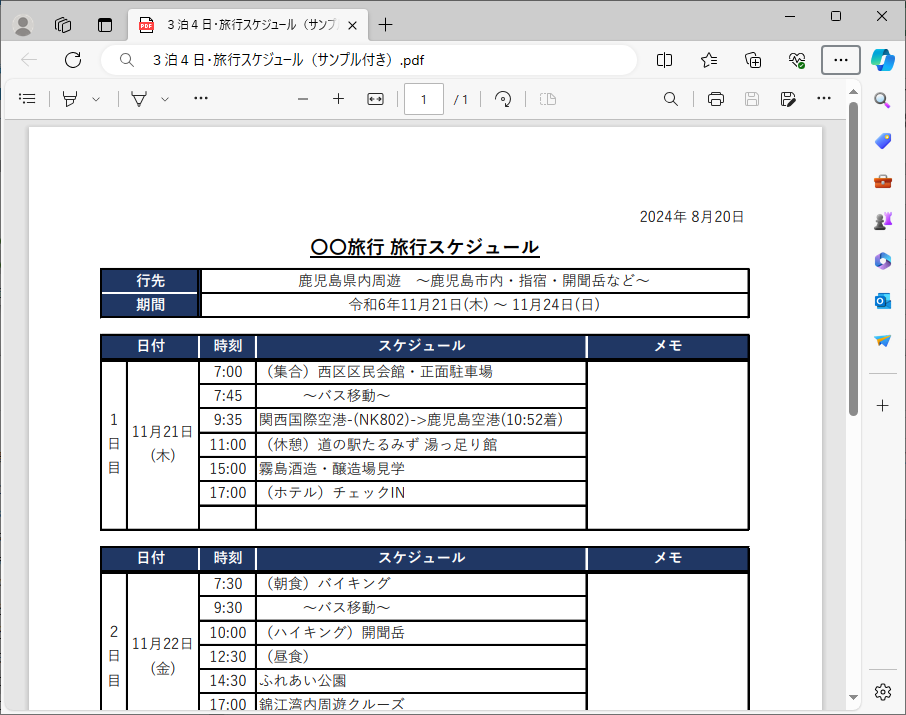
Task: Print the travel schedule PDF
Action: [x=717, y=99]
